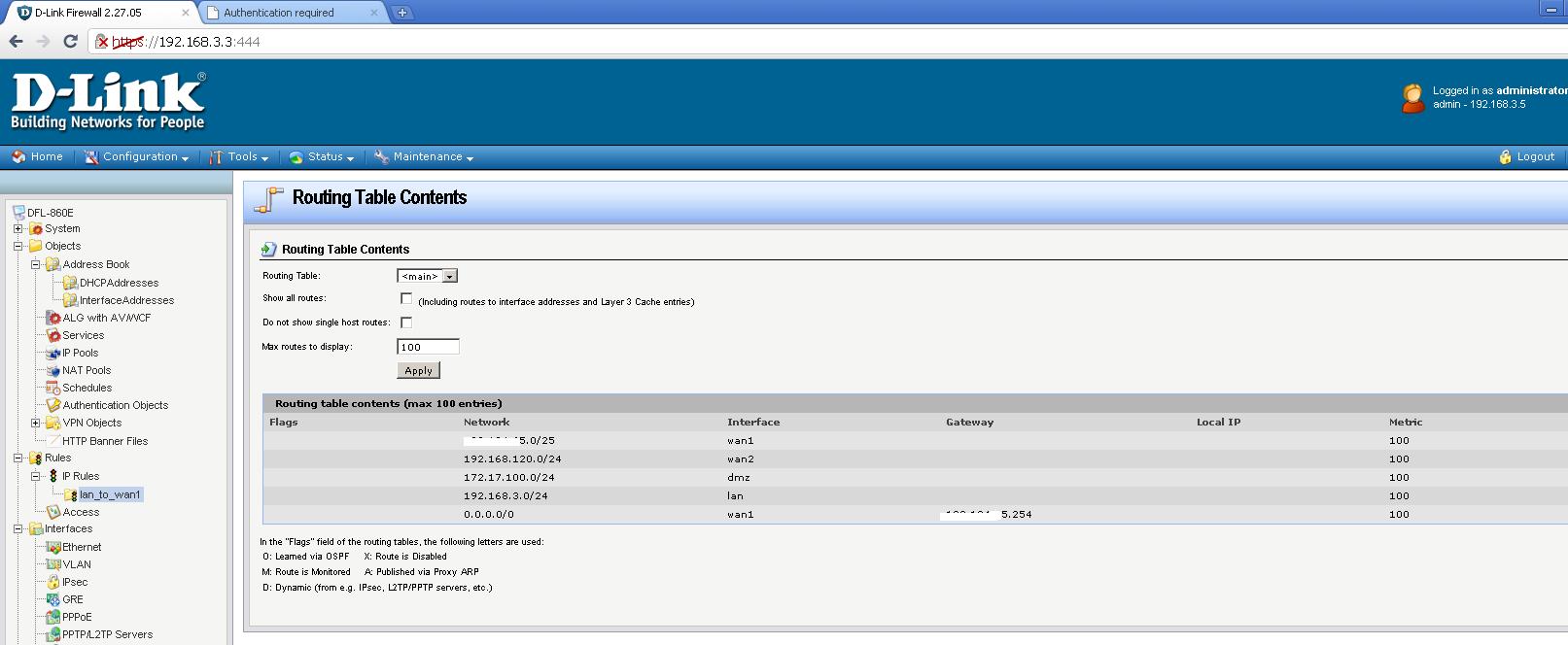The image size is (1568, 645).
Task: Click the Authentication Objects icon
Action: point(53,405)
